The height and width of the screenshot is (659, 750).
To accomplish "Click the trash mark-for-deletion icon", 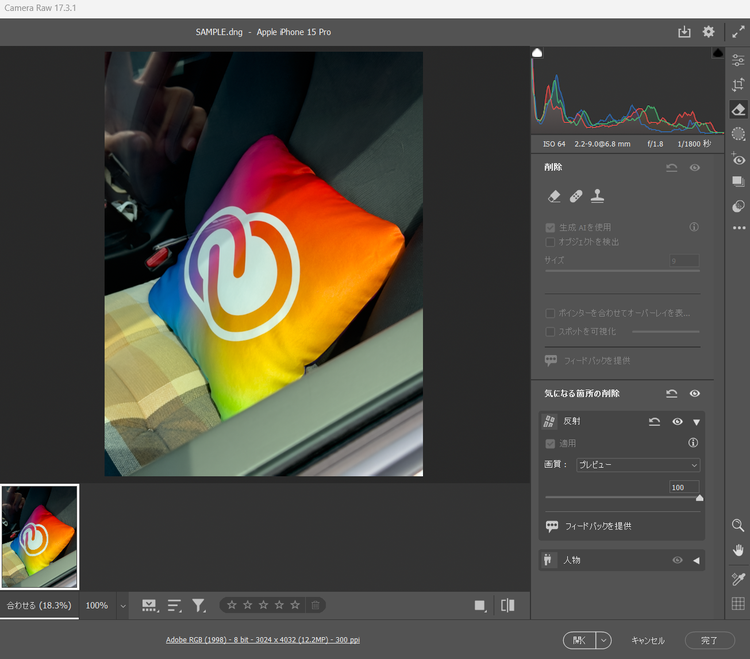I will [315, 605].
